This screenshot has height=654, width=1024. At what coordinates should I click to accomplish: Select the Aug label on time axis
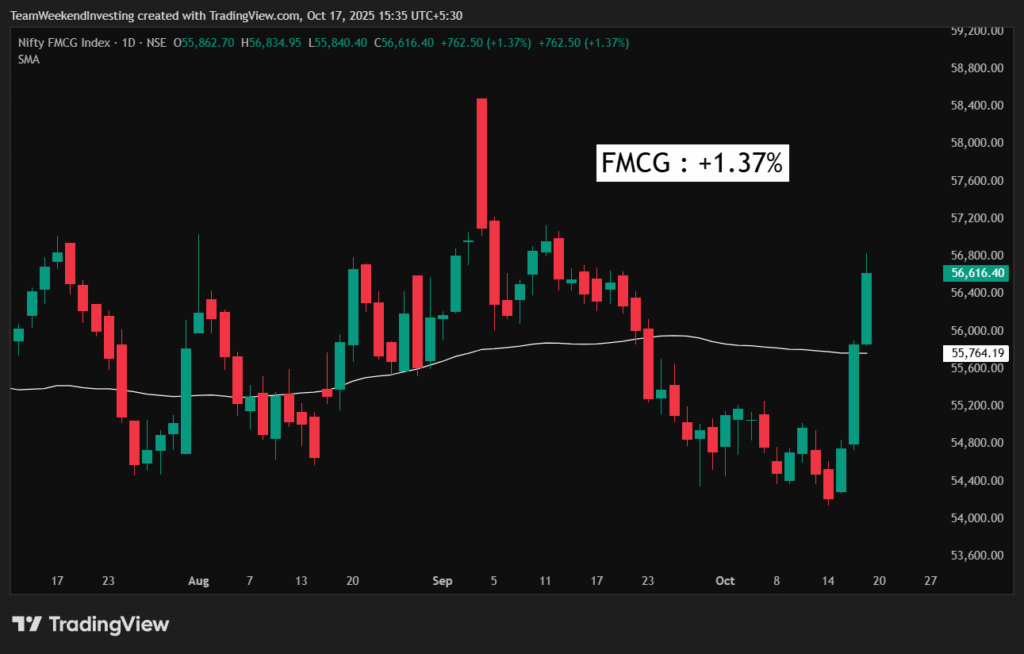pos(198,581)
